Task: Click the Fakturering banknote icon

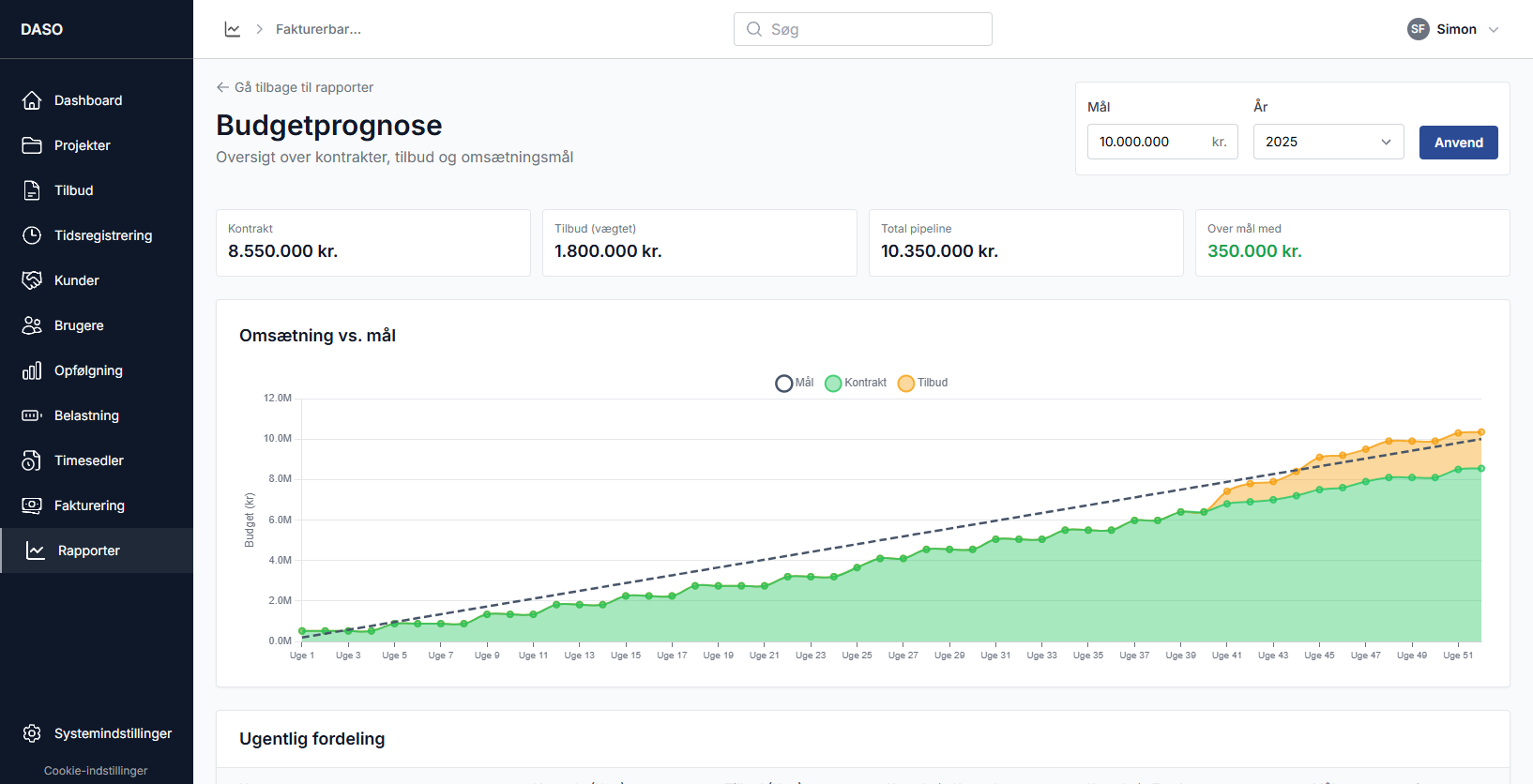Action: click(x=32, y=505)
